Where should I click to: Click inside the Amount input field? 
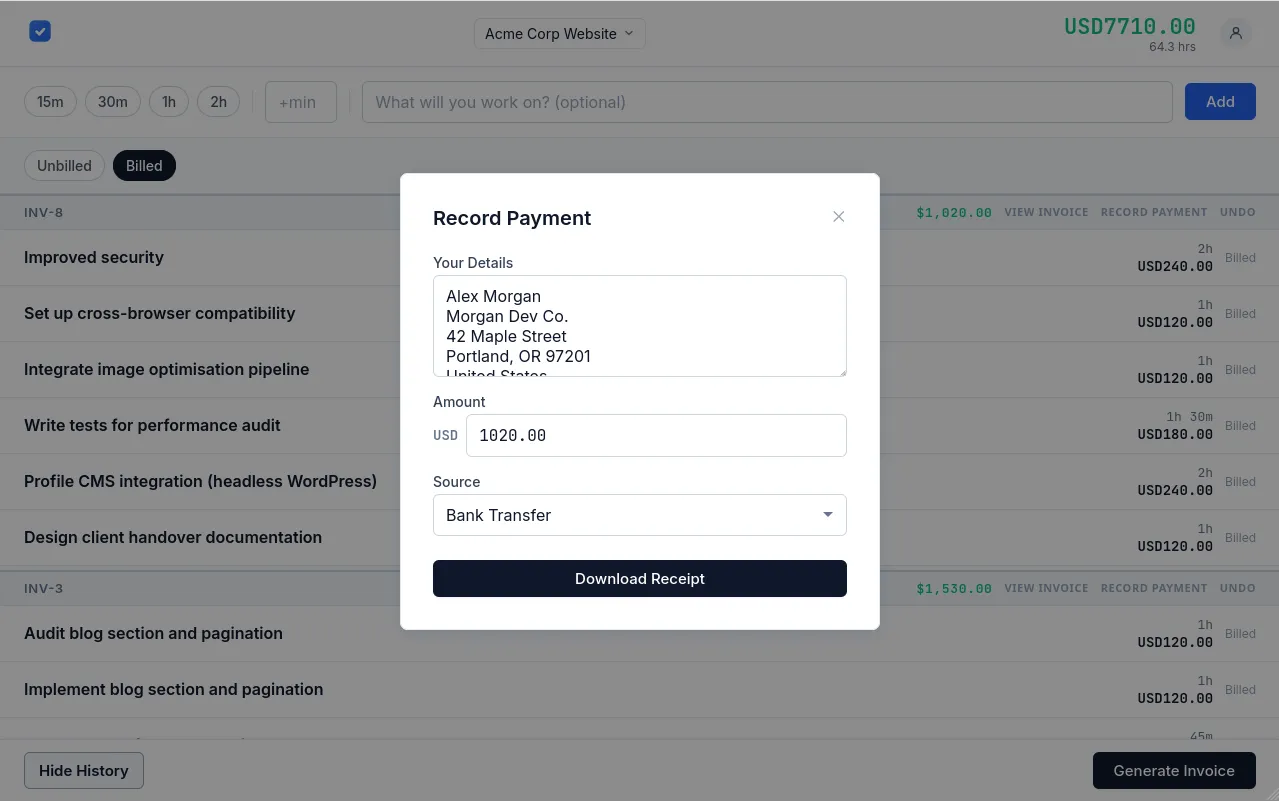(656, 435)
